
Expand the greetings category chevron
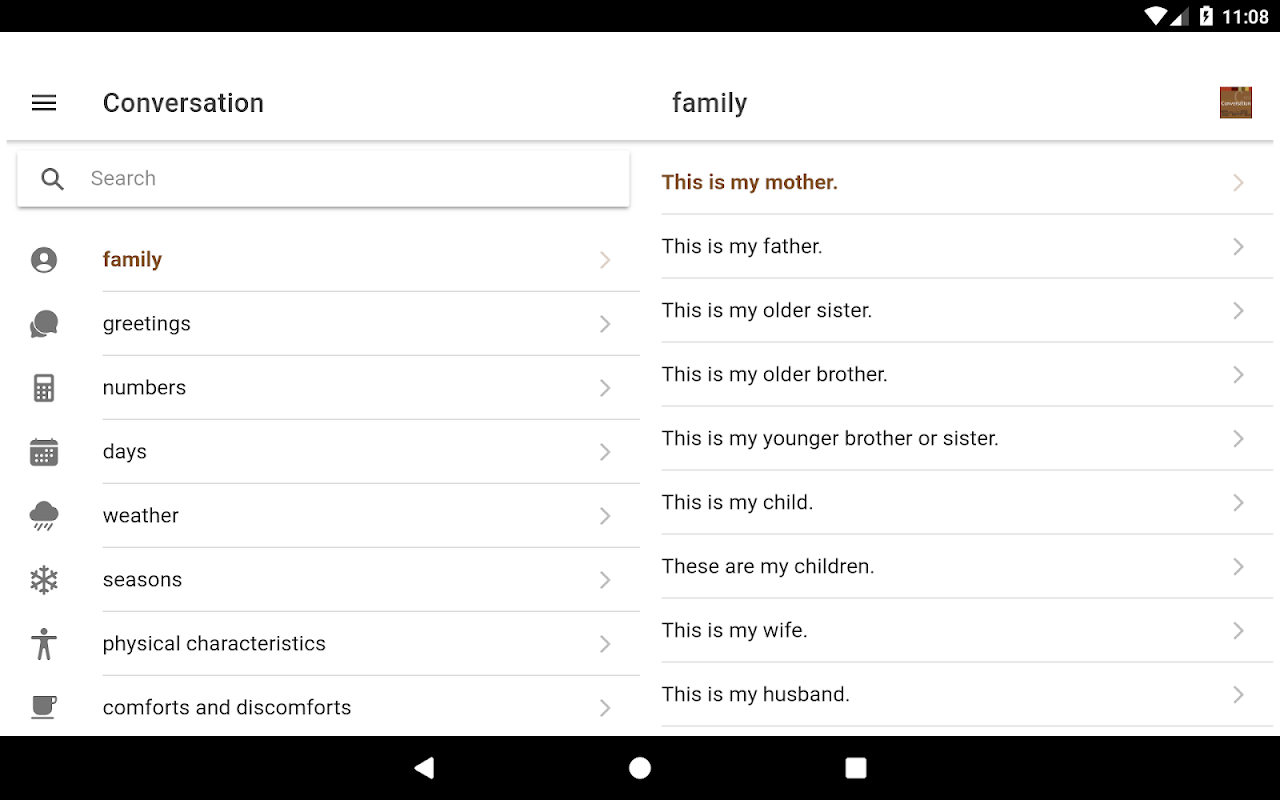[x=605, y=324]
